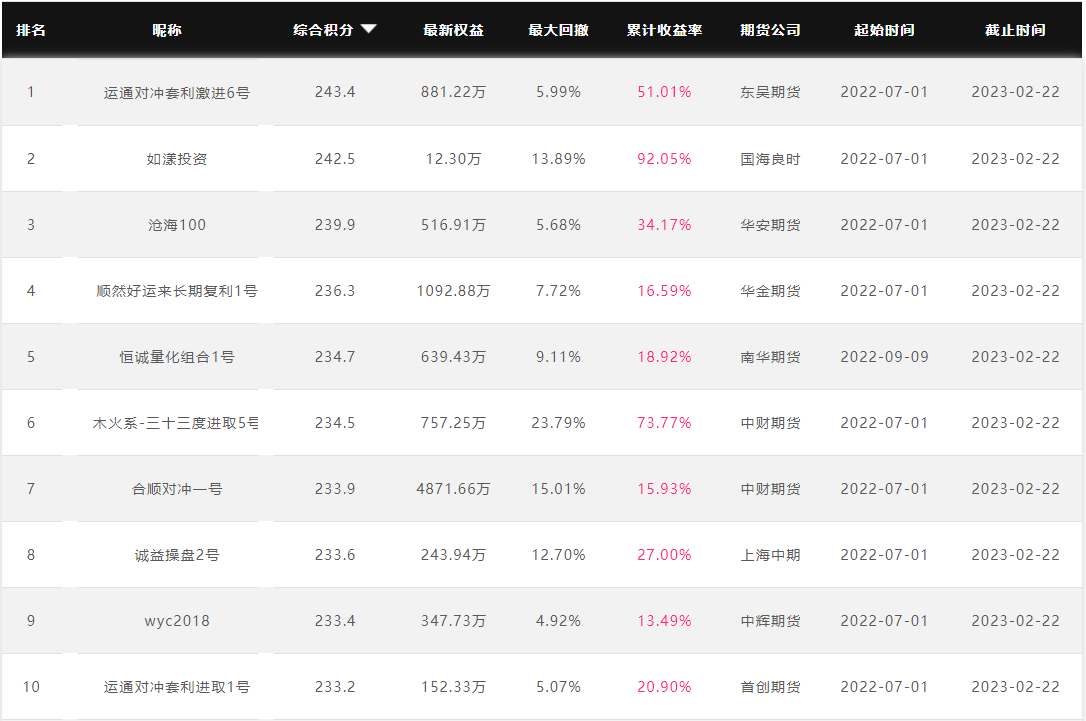Select score value 243.4
This screenshot has height=721, width=1086.
335,92
